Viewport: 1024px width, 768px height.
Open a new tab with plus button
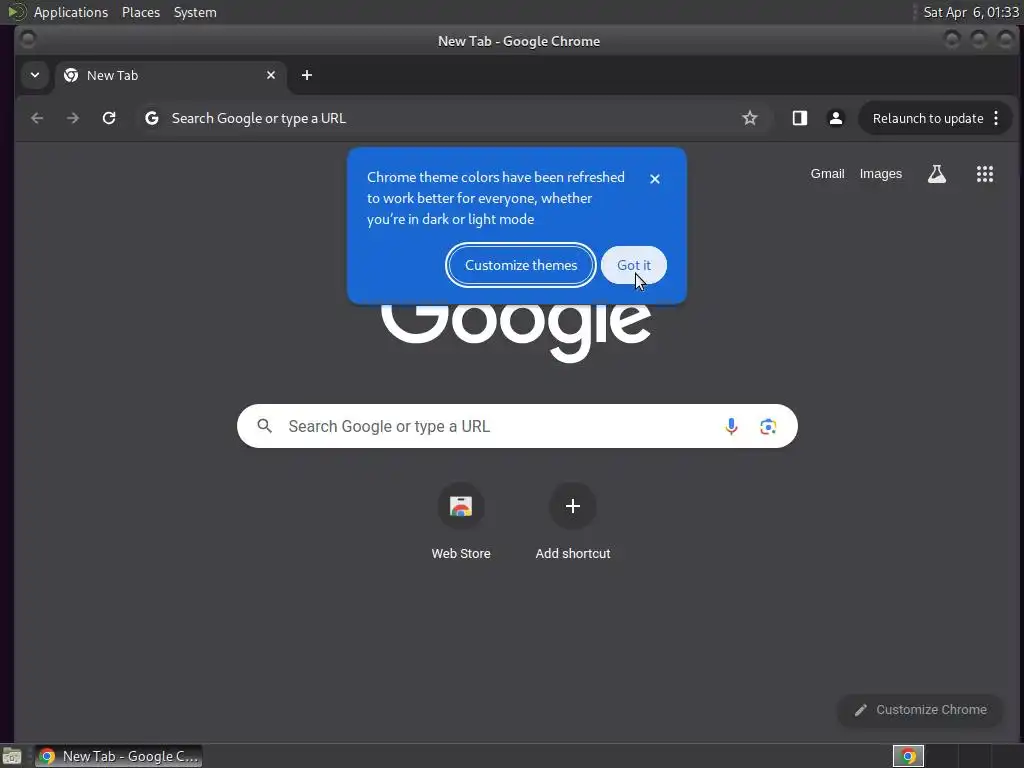click(x=307, y=75)
